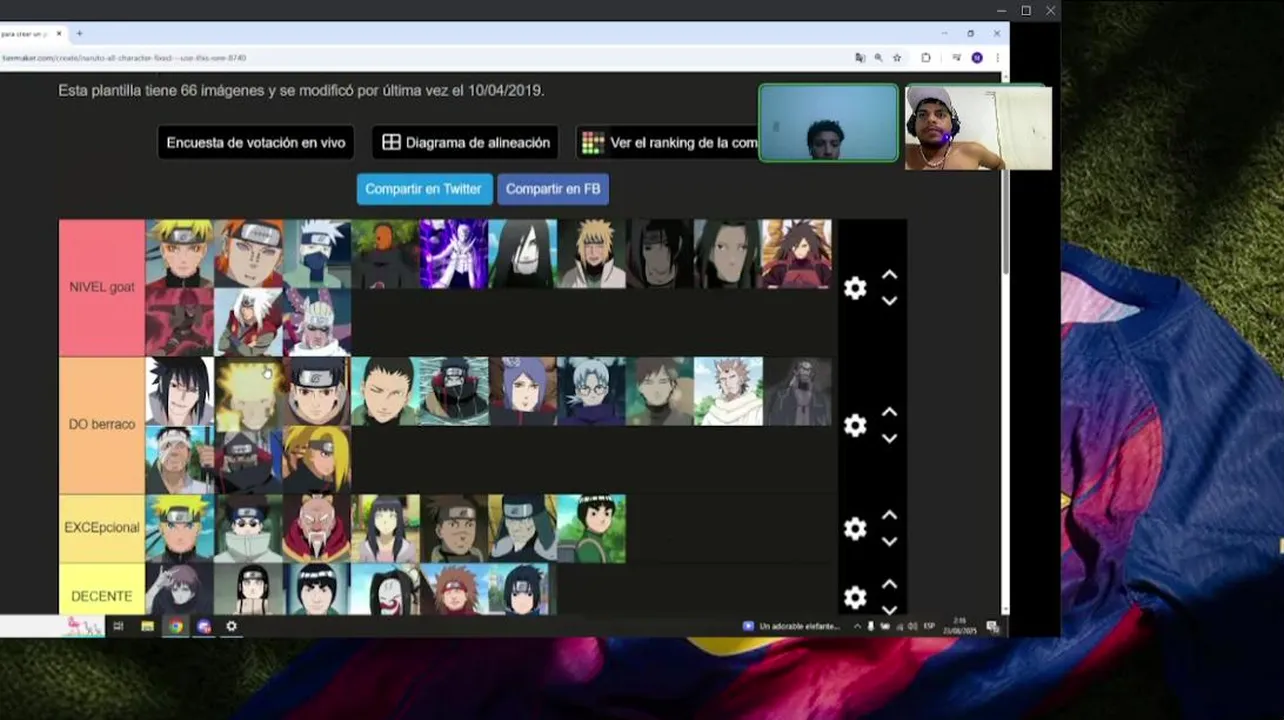
Task: Open settings gear for NIVEL goat tier
Action: [x=855, y=288]
